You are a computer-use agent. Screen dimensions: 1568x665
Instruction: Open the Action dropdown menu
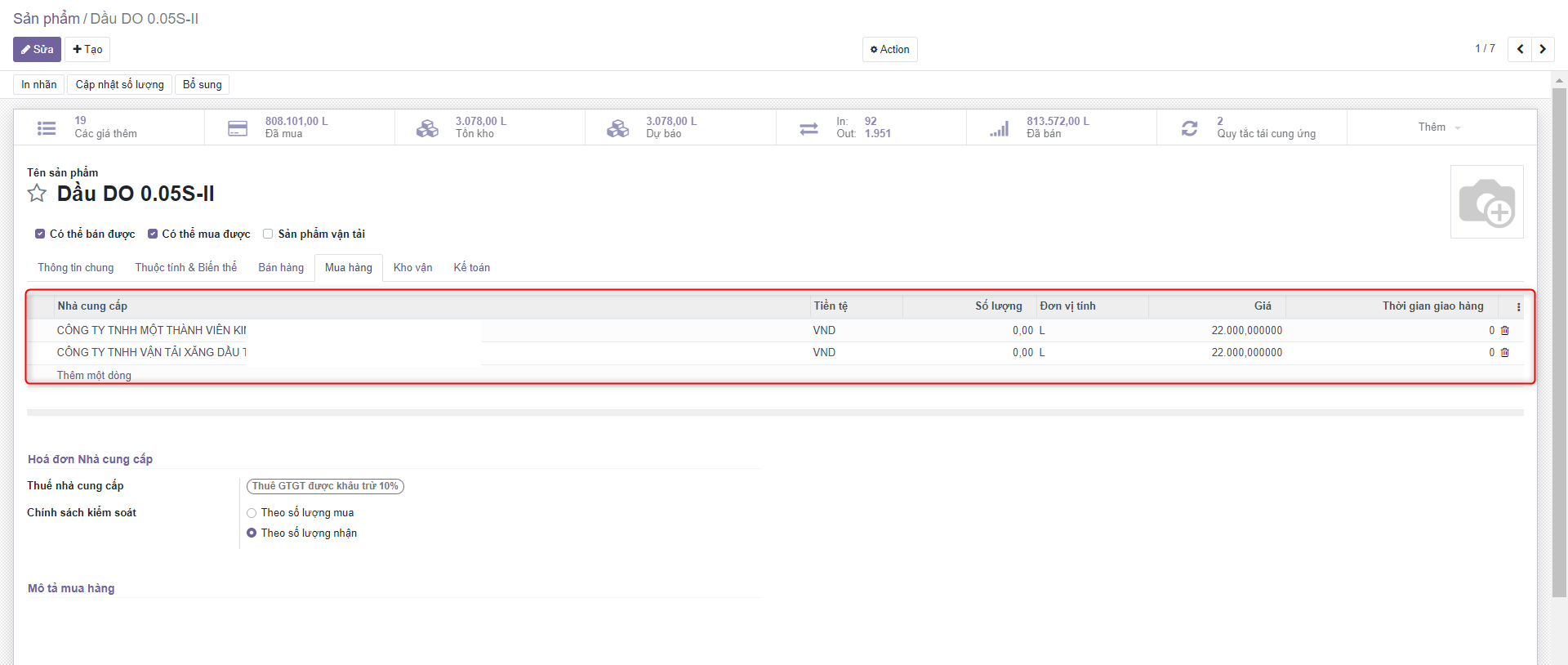[890, 50]
